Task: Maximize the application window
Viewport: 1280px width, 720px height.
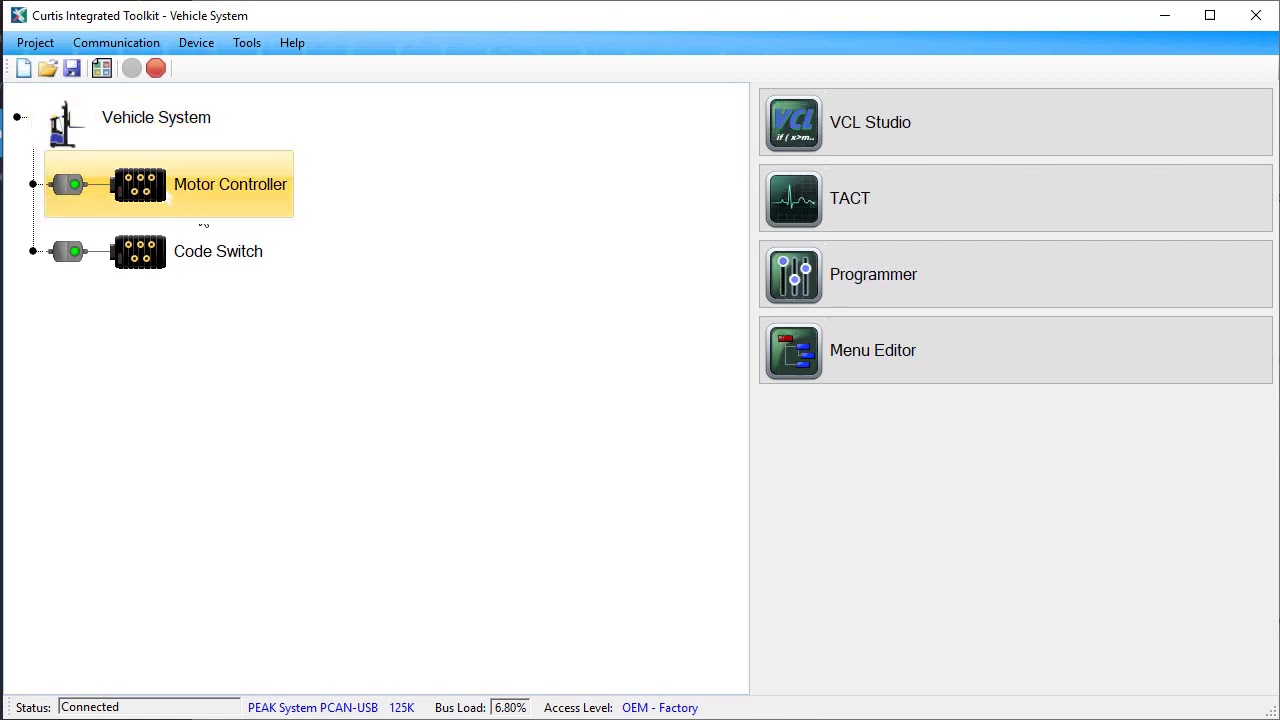Action: pos(1210,15)
